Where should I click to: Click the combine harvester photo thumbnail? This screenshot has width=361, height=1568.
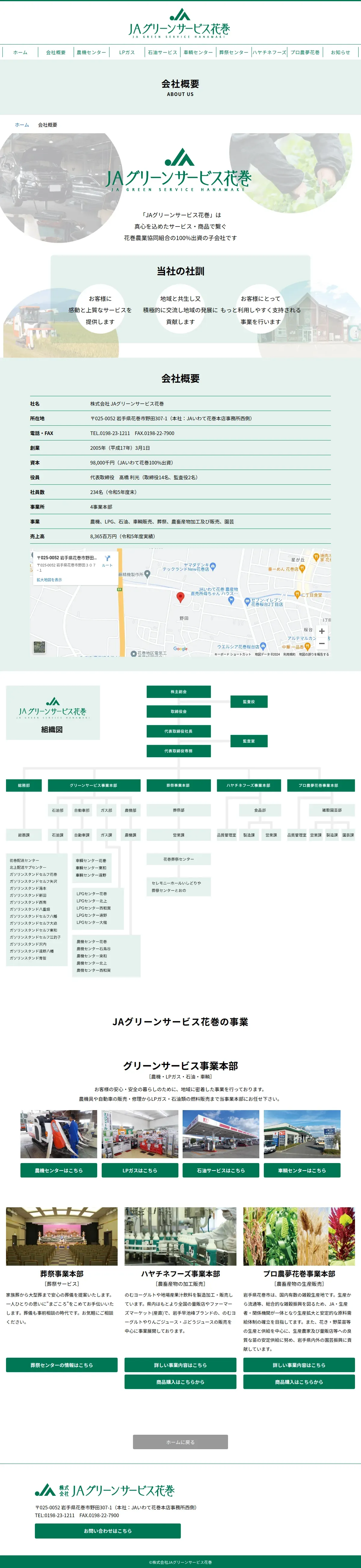[58, 1134]
